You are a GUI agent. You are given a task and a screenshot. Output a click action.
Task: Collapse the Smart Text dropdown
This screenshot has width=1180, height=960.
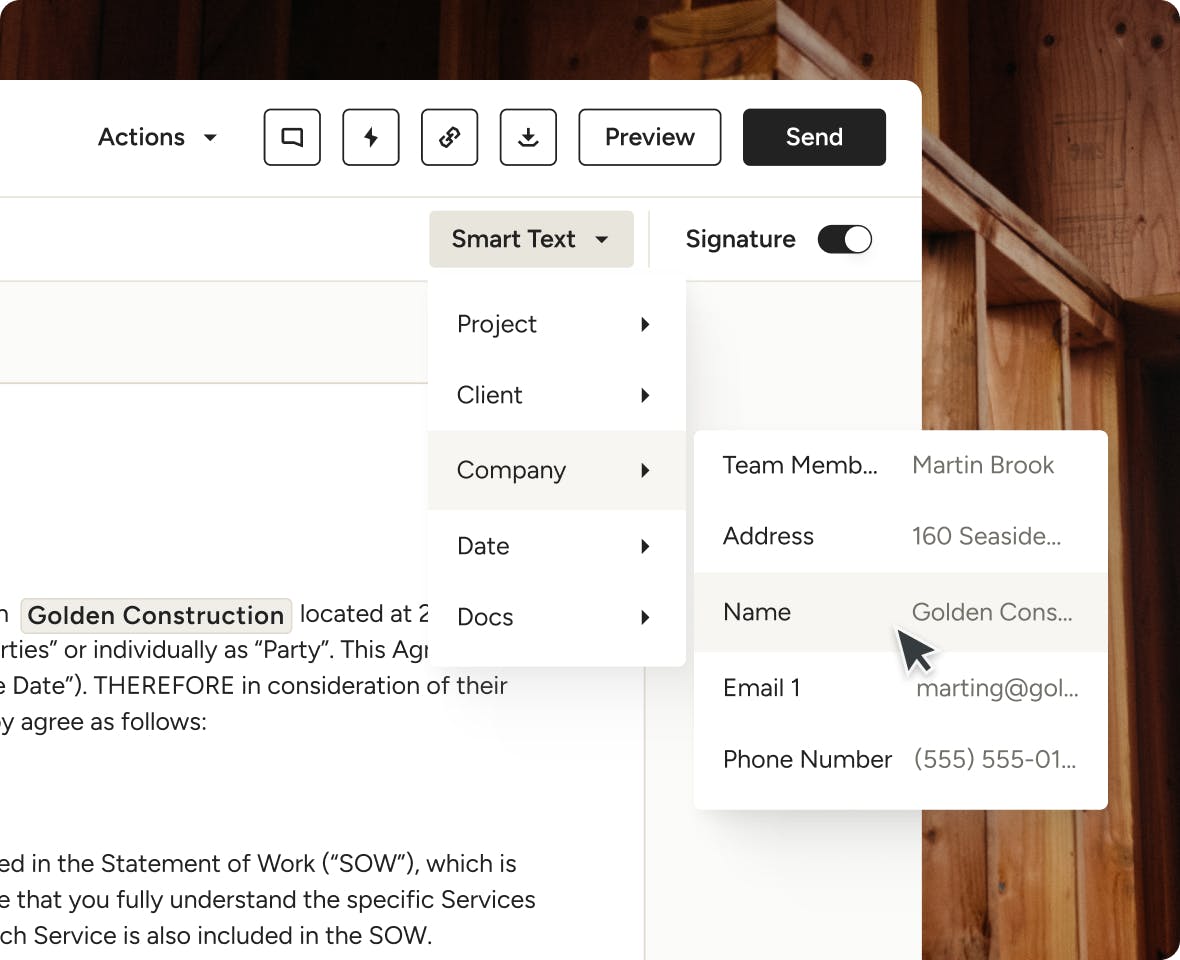tap(531, 239)
